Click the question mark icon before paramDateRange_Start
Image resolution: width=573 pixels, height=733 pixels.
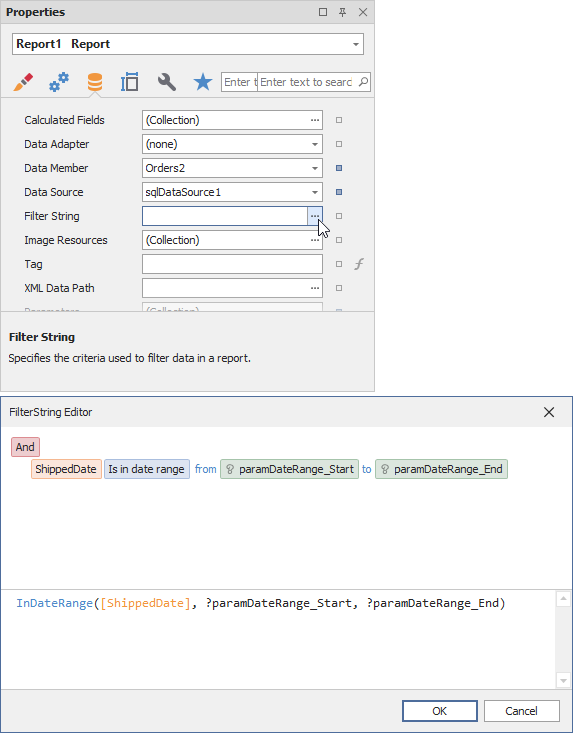pos(230,469)
